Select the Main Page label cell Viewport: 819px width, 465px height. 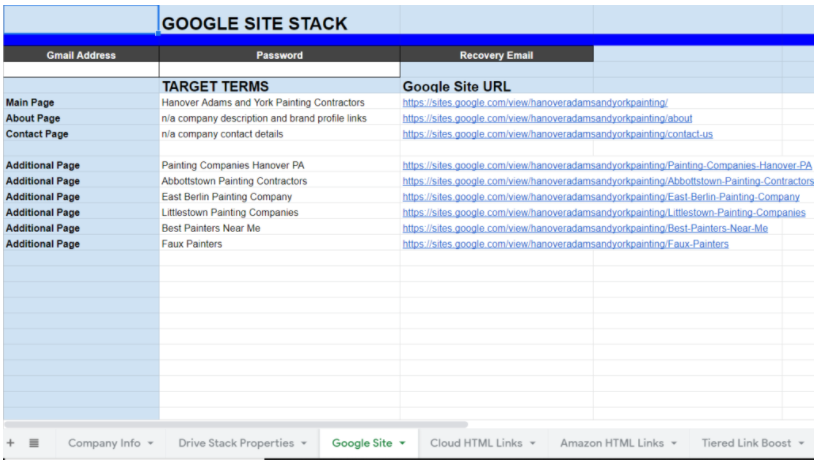click(x=81, y=103)
